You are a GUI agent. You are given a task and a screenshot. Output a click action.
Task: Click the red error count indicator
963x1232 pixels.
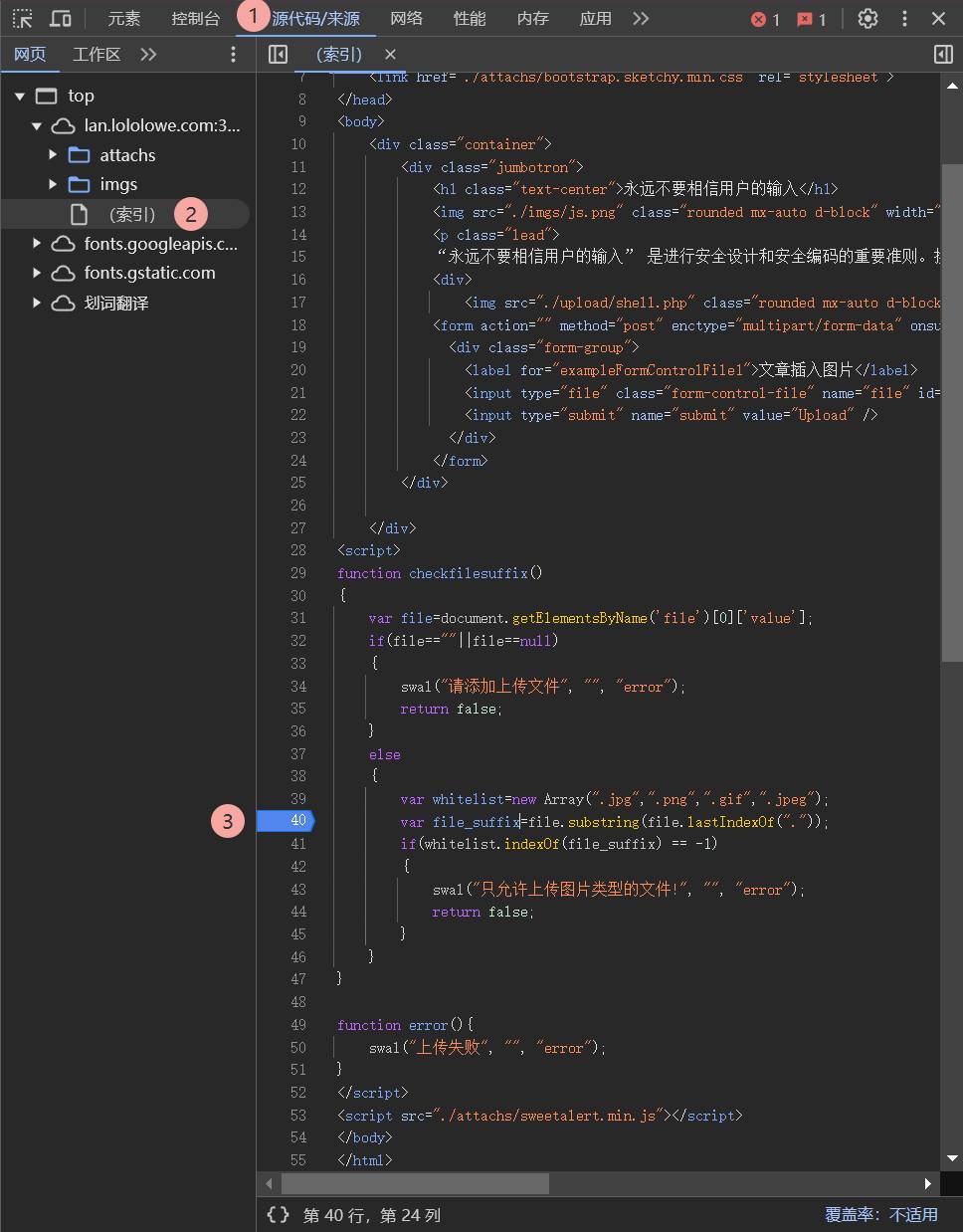point(765,19)
